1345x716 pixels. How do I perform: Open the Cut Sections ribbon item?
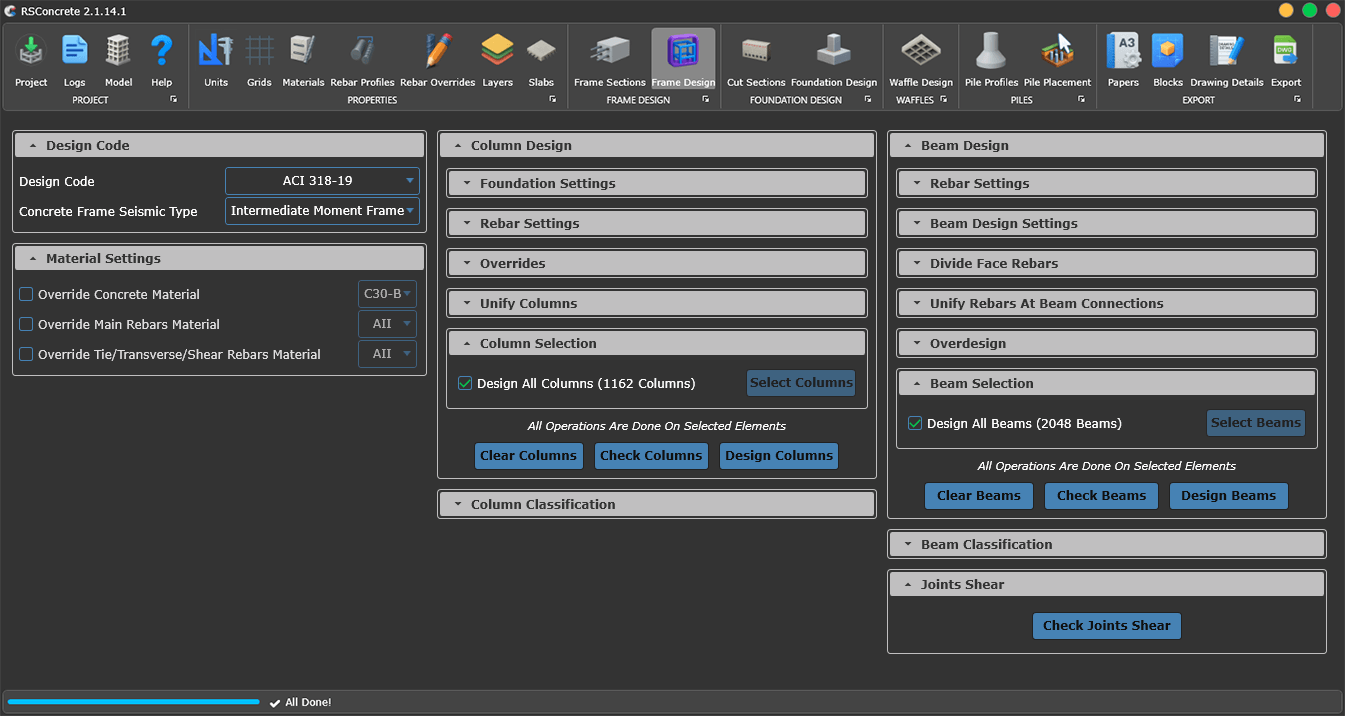click(756, 60)
